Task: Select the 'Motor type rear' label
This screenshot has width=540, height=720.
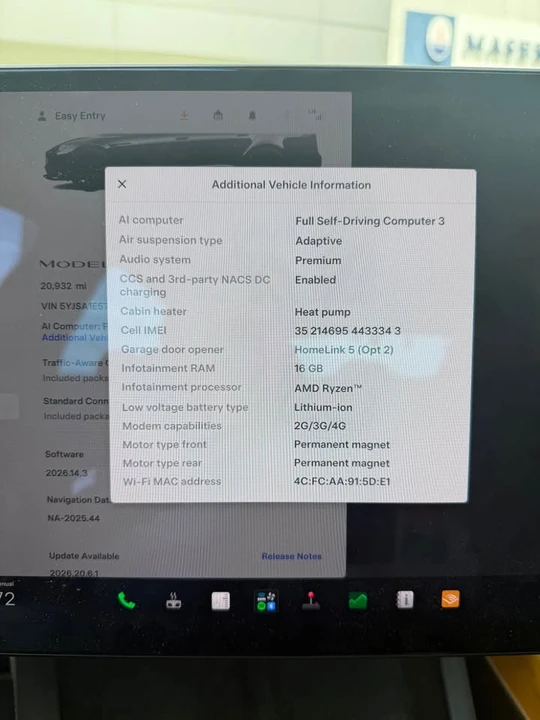Action: click(x=162, y=463)
